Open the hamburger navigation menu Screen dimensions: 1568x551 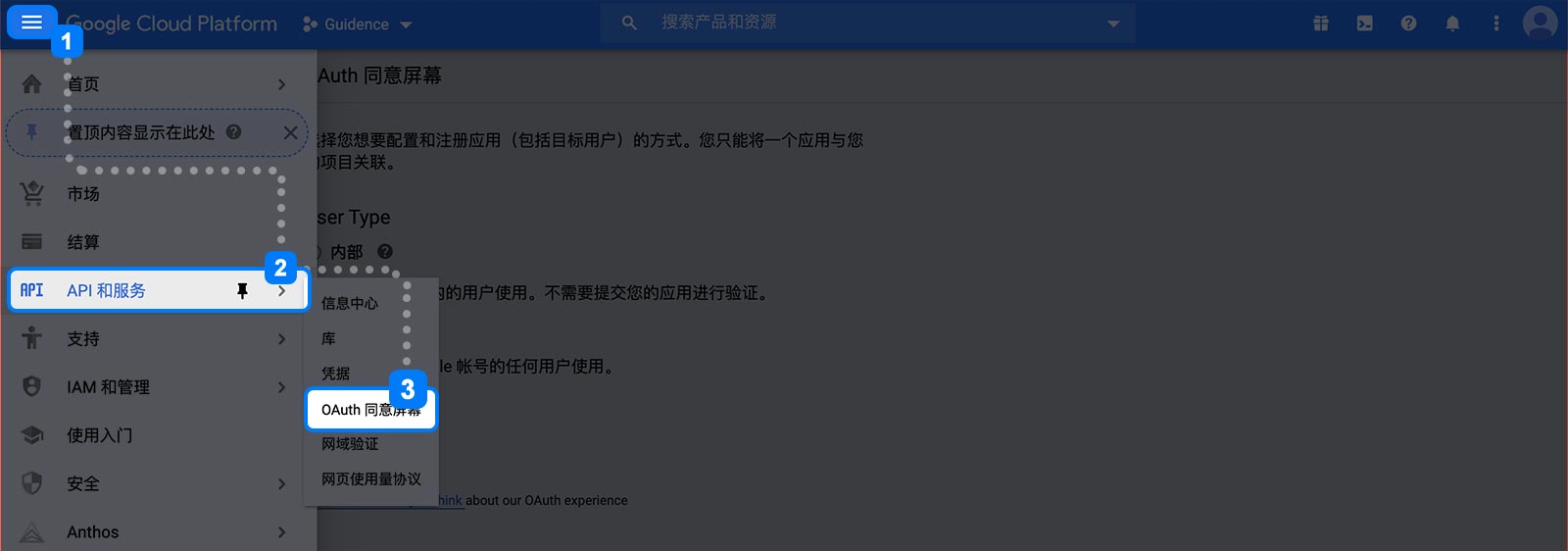tap(31, 22)
